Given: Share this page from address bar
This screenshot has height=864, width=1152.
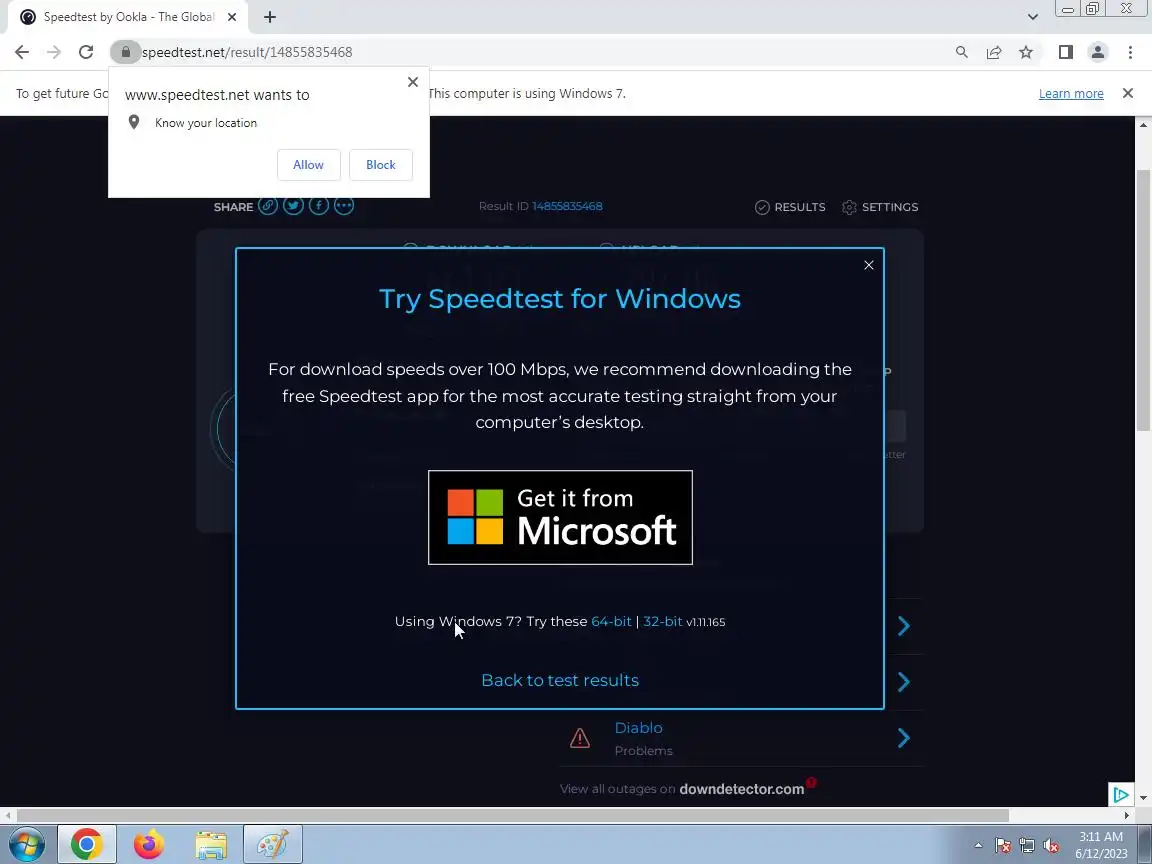Looking at the screenshot, I should tap(994, 52).
